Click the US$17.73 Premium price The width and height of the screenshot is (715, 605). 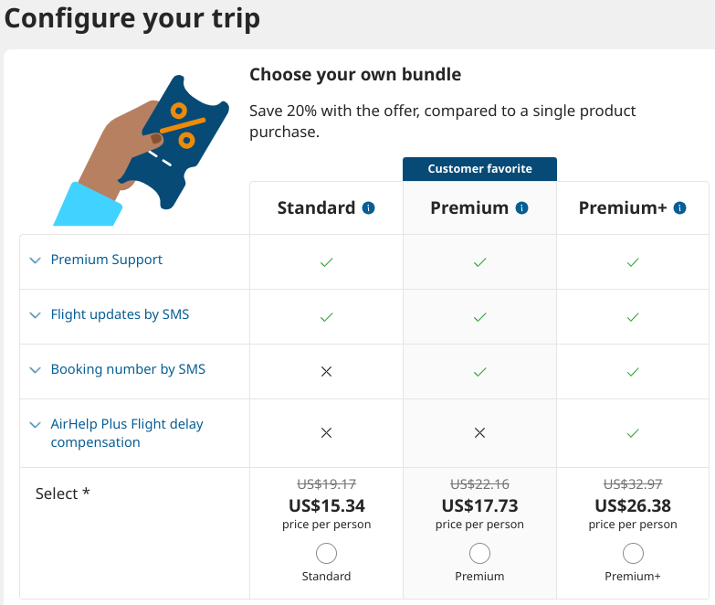click(x=480, y=506)
